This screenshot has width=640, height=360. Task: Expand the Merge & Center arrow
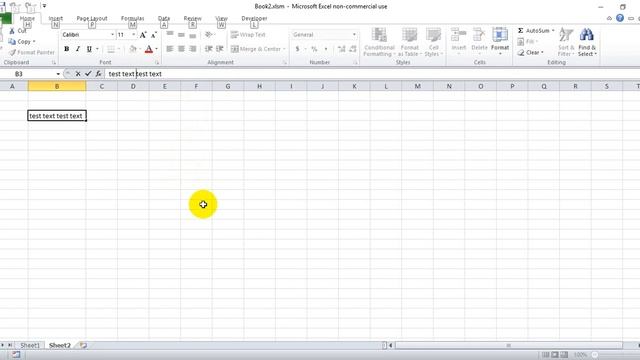click(284, 49)
